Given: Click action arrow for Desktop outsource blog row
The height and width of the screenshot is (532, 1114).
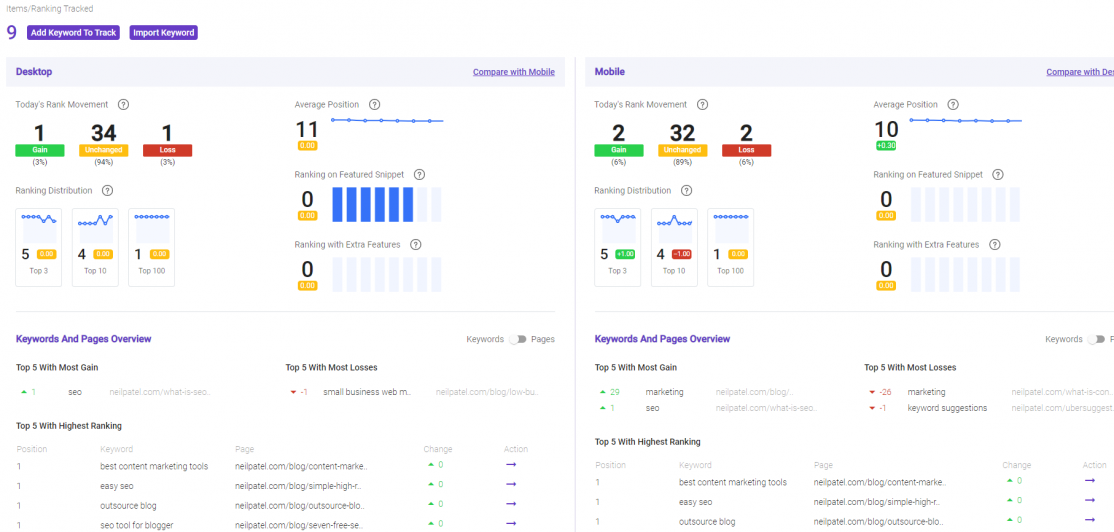Looking at the screenshot, I should coord(511,504).
